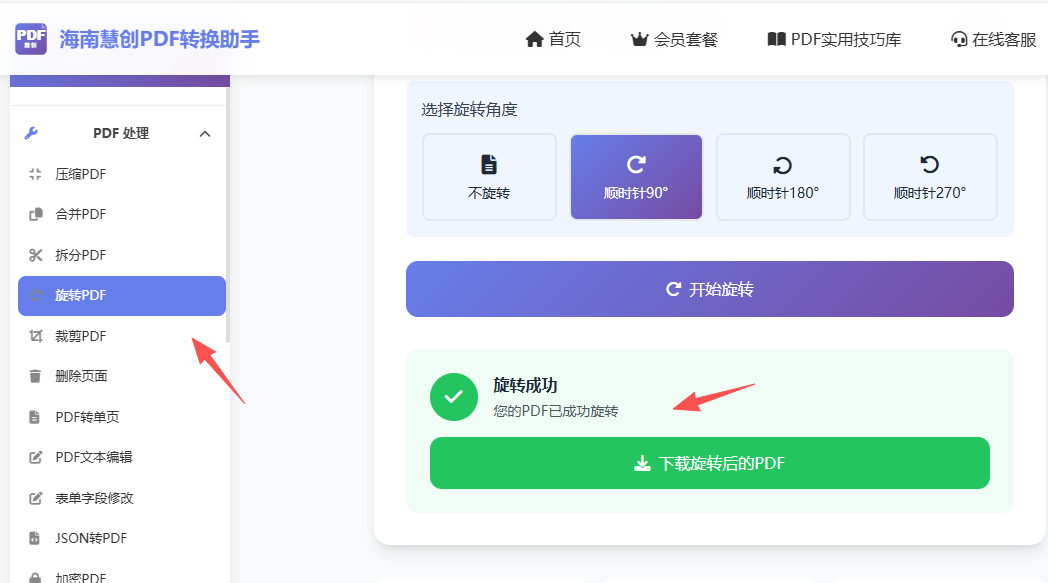Screen dimensions: 1048x583
Task: Click the rotate arrow icon in 顺时针90° card
Action: (636, 164)
